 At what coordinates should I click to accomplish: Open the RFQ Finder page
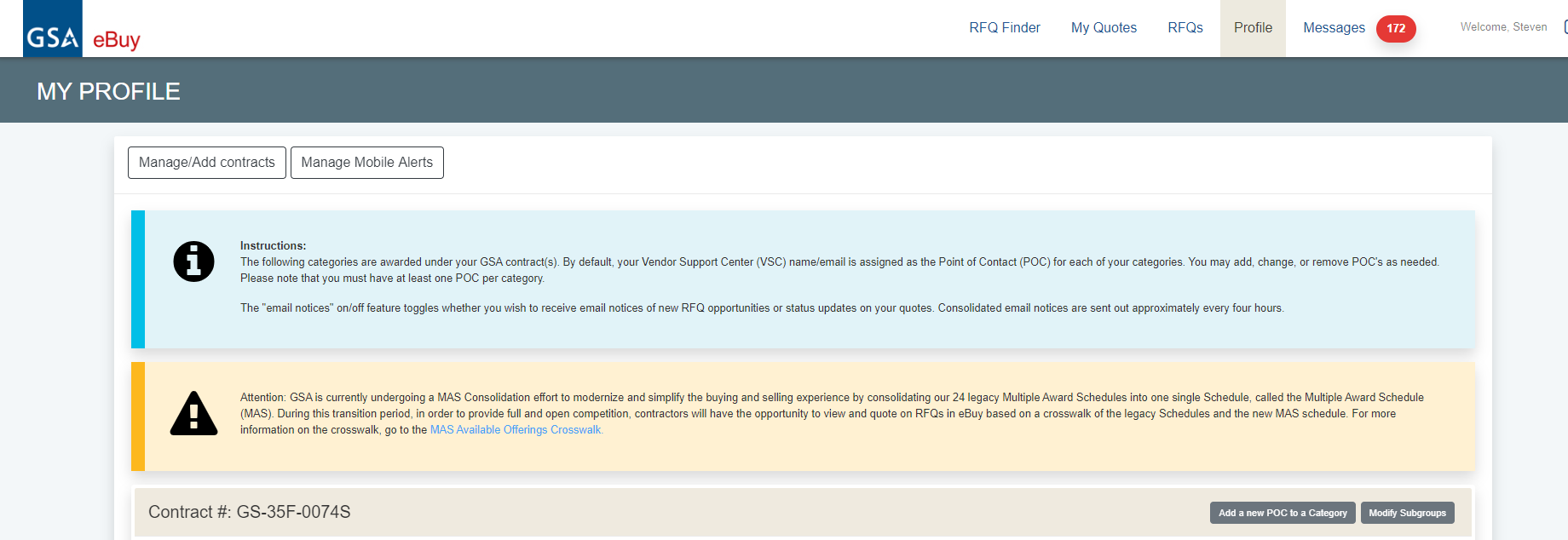1005,28
